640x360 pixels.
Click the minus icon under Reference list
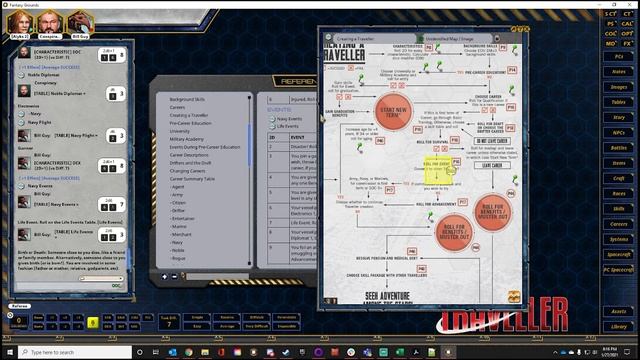coord(174,277)
